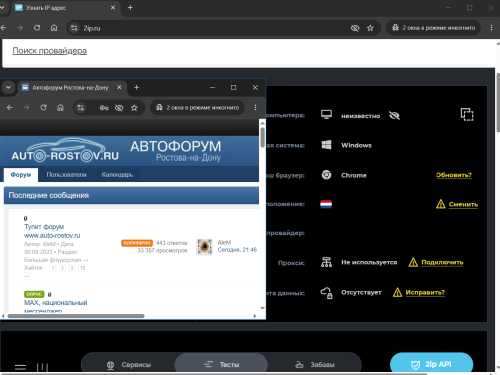Click the 'Не используется' proxy status text
The image size is (500, 375).
369,262
